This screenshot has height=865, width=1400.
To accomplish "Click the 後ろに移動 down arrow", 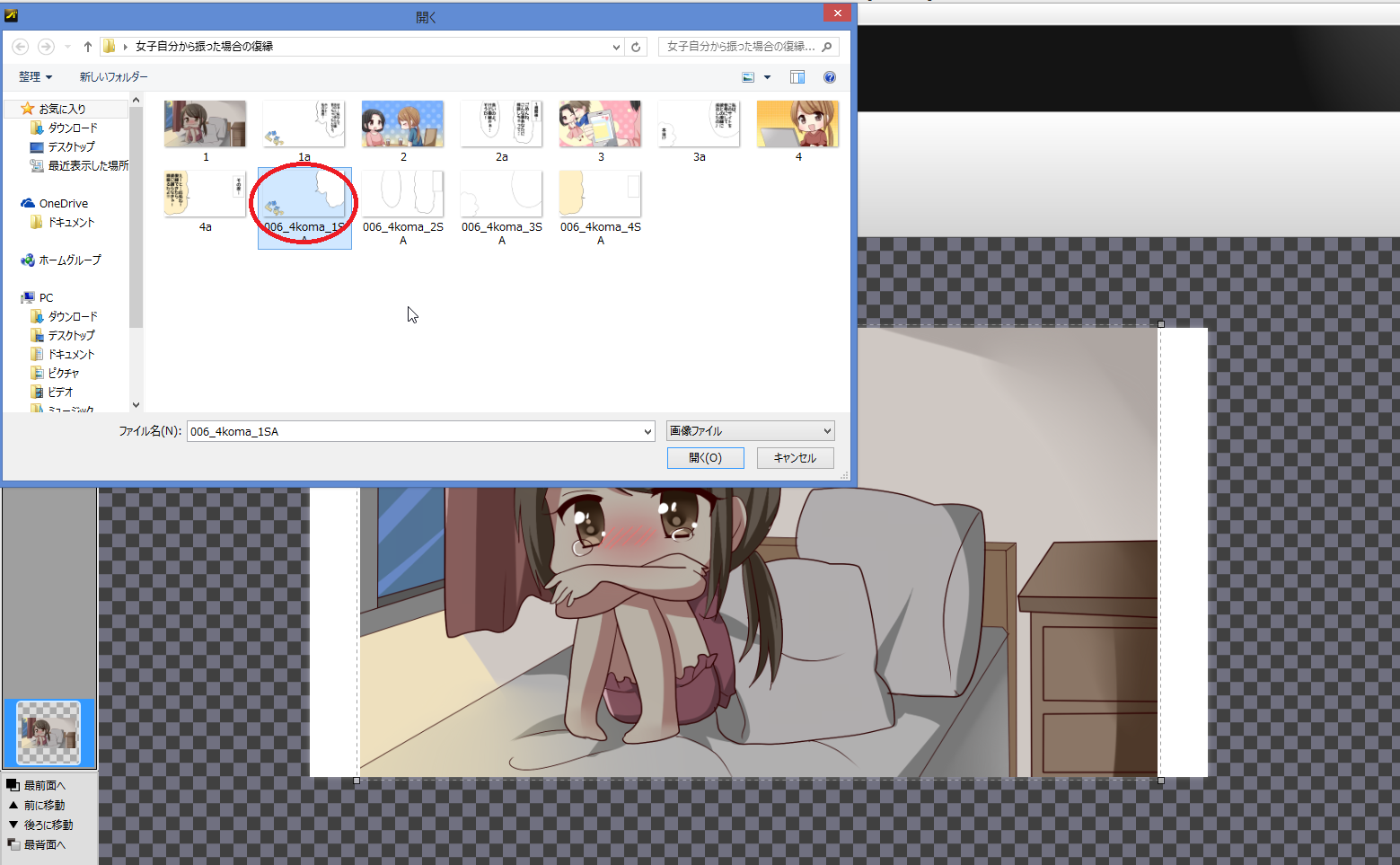I will 13,825.
